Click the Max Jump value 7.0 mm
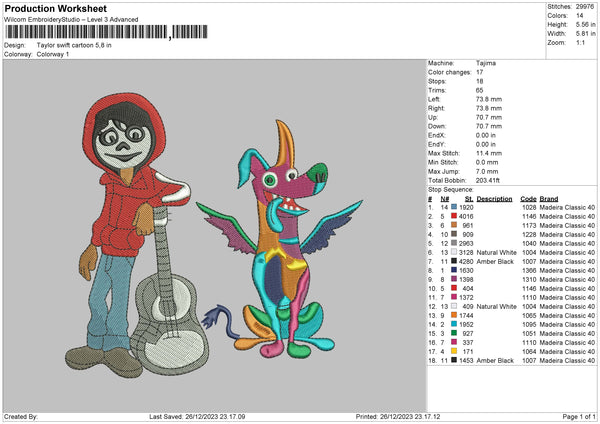The width and height of the screenshot is (600, 424). click(x=487, y=171)
